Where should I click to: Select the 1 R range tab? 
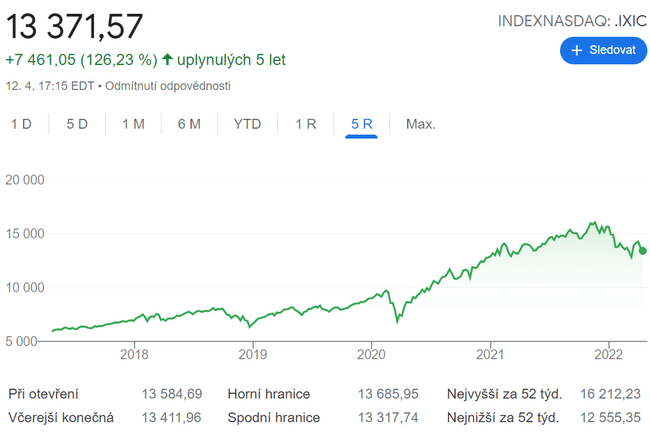point(306,124)
